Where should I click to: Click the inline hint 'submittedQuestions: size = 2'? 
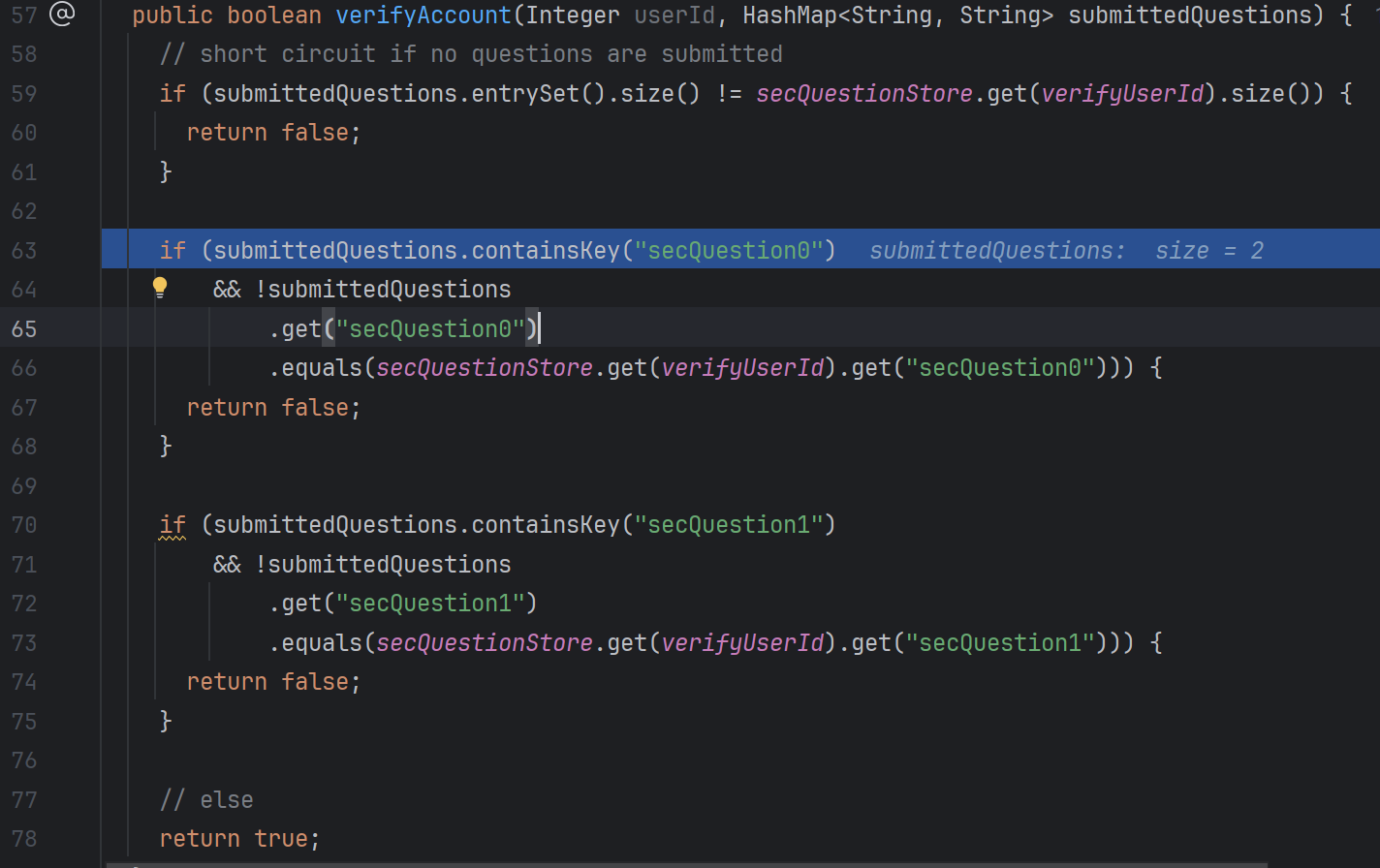point(1066,251)
